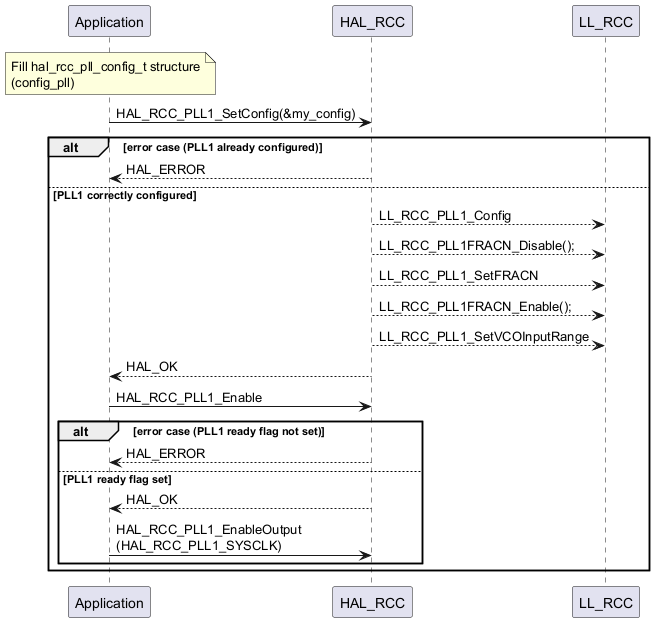The image size is (655, 622).
Task: Click the bottom HAL_RCC participant box
Action: click(370, 602)
